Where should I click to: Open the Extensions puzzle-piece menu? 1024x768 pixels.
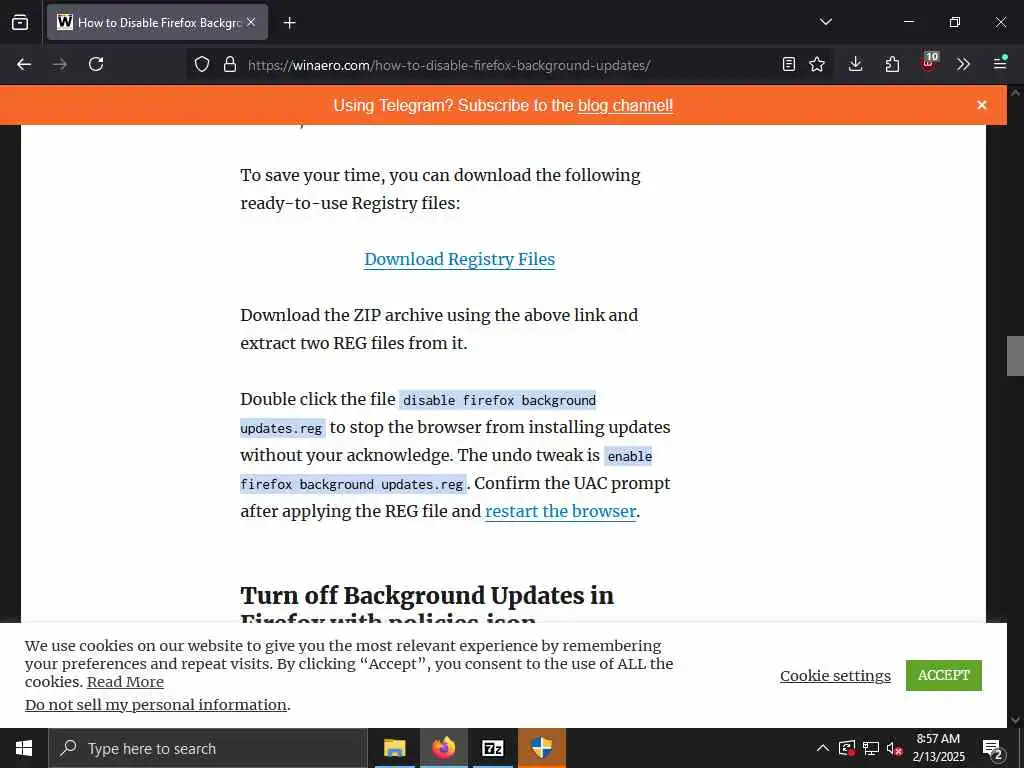892,64
